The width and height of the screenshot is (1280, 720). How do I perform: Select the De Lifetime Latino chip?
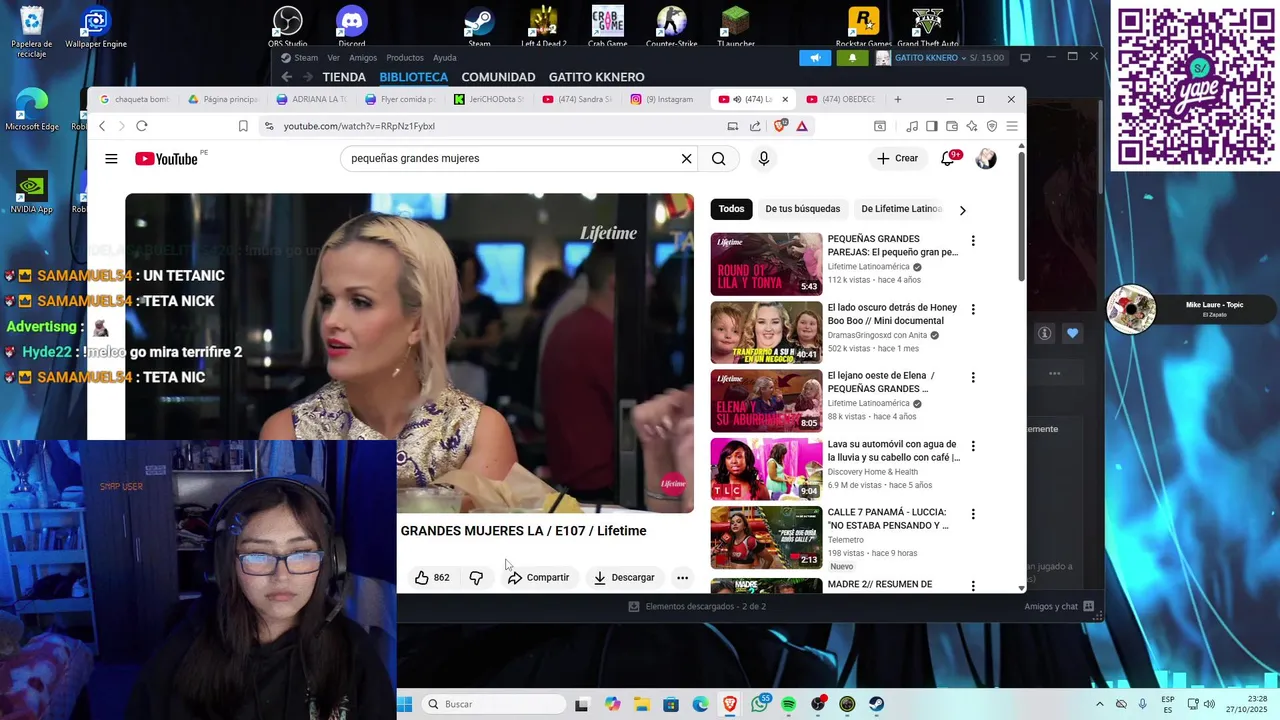point(901,209)
